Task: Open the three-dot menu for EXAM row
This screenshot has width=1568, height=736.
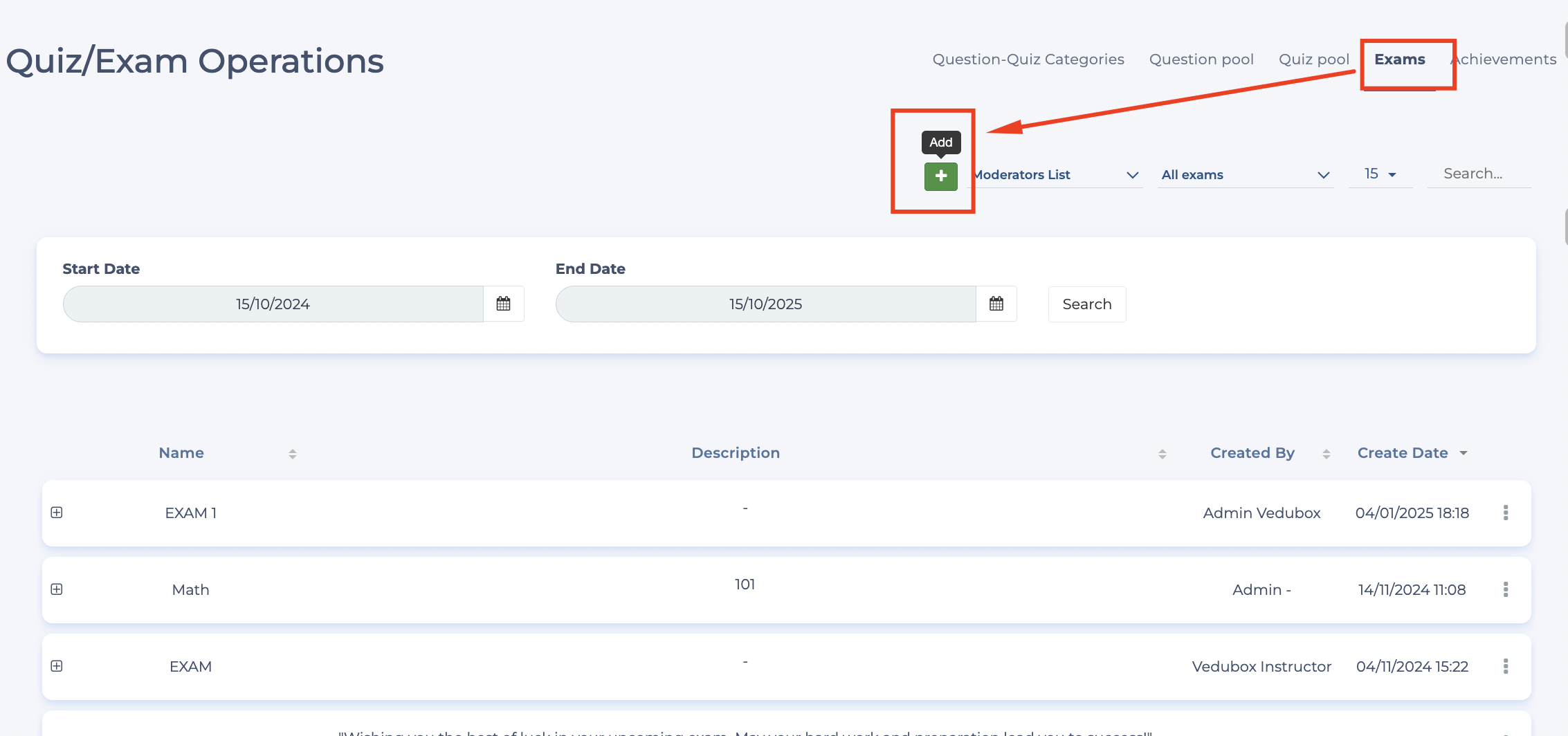Action: click(1505, 666)
